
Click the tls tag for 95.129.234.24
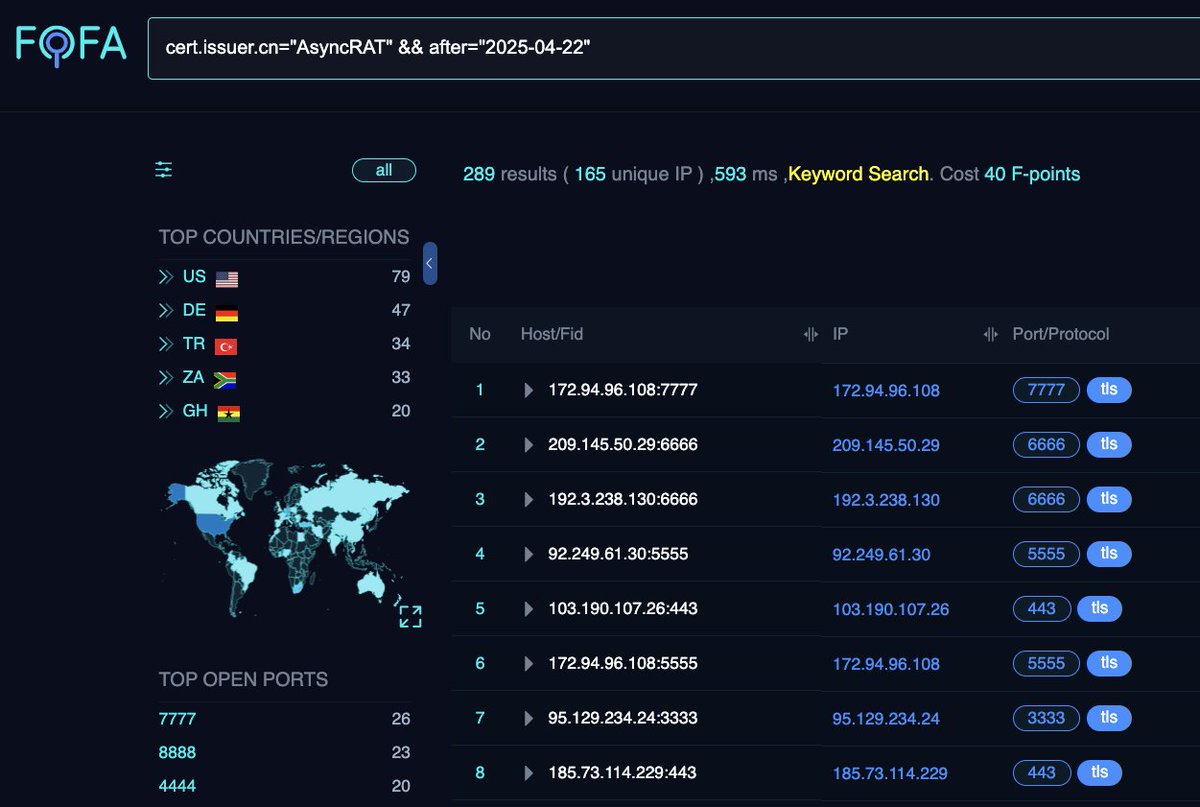pos(1109,717)
